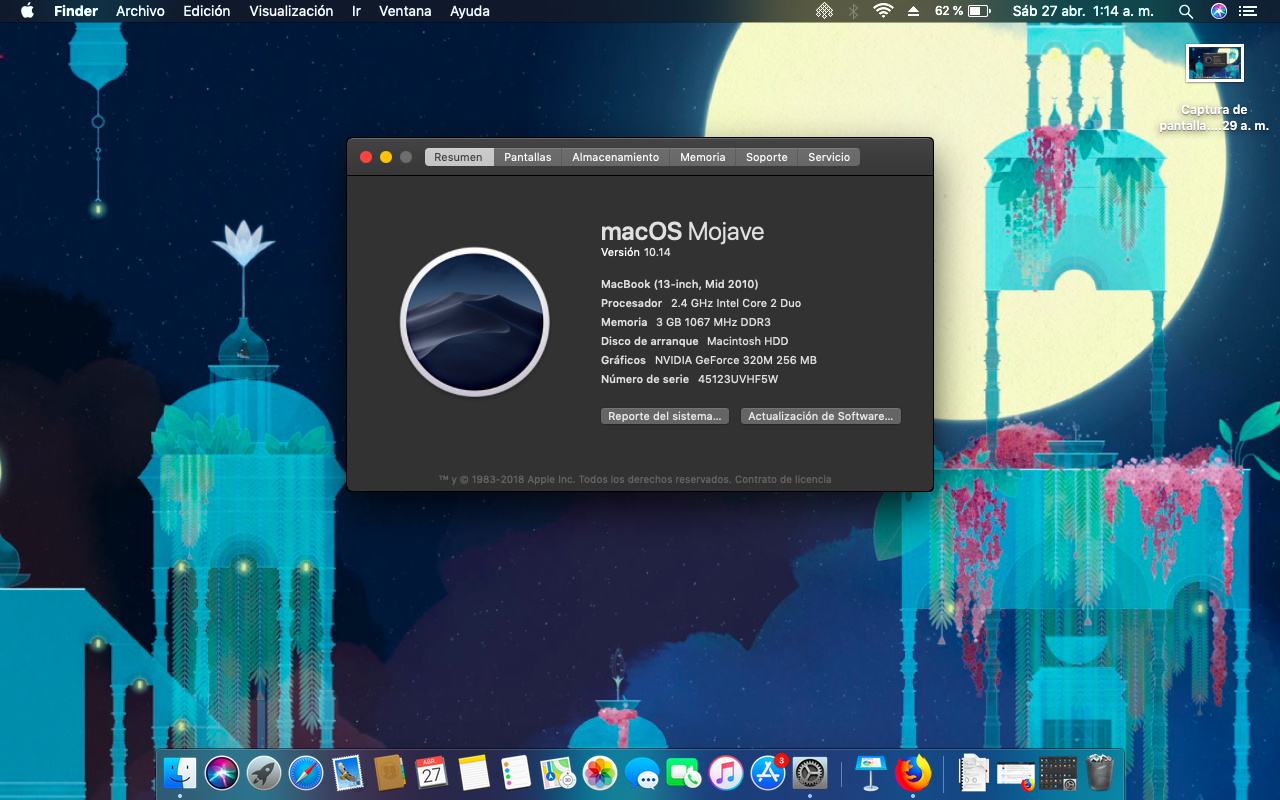Open Photos flower icon in dock
Screen dimensions: 1280x800
click(600, 773)
